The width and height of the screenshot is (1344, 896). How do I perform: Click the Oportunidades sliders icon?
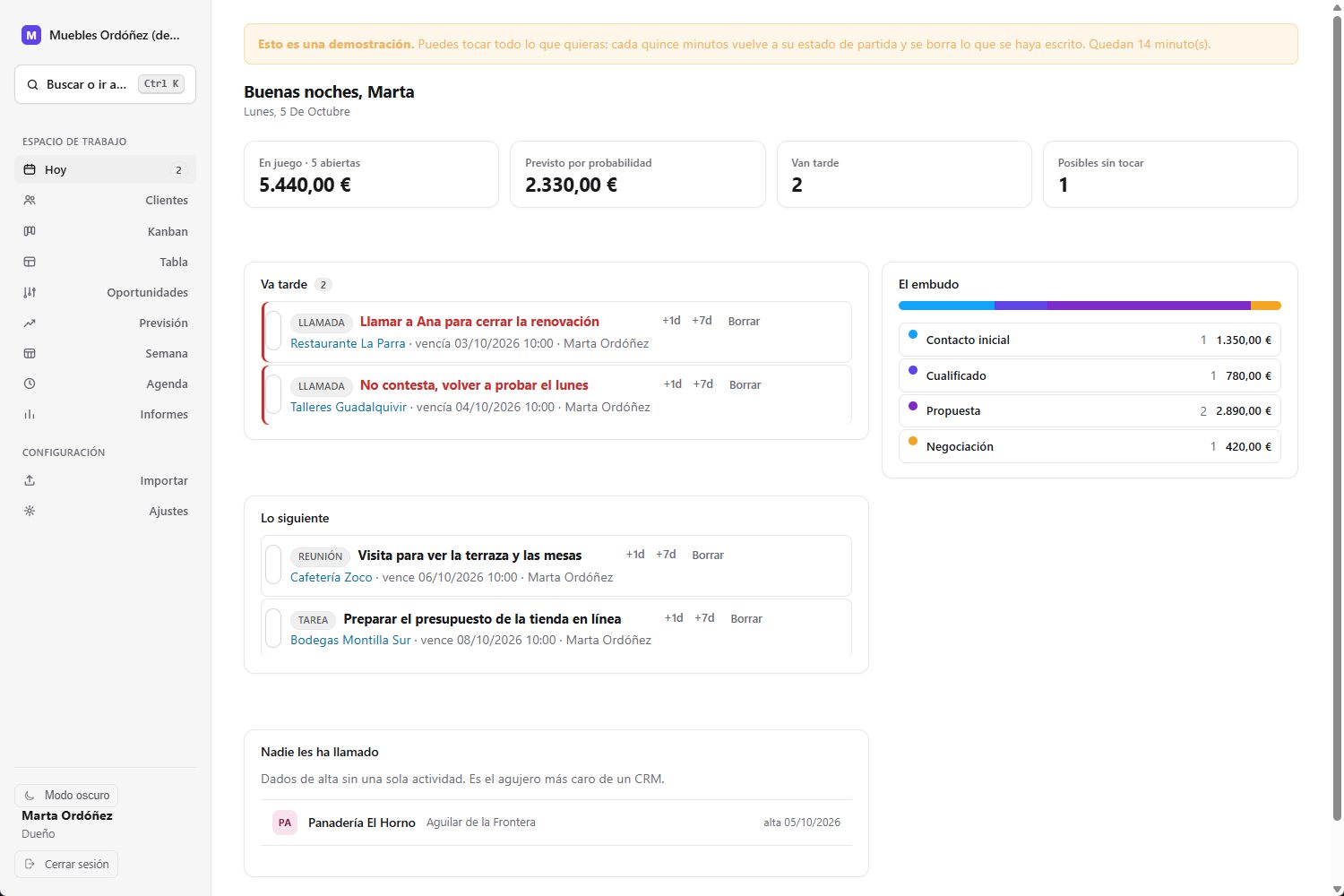point(30,292)
